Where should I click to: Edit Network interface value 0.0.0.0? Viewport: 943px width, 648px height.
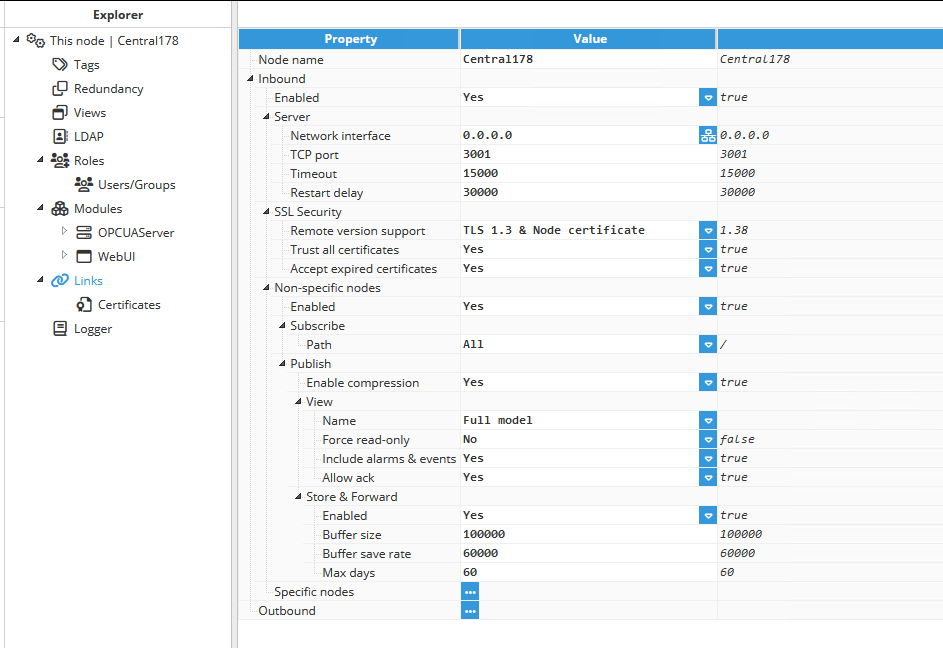(580, 135)
